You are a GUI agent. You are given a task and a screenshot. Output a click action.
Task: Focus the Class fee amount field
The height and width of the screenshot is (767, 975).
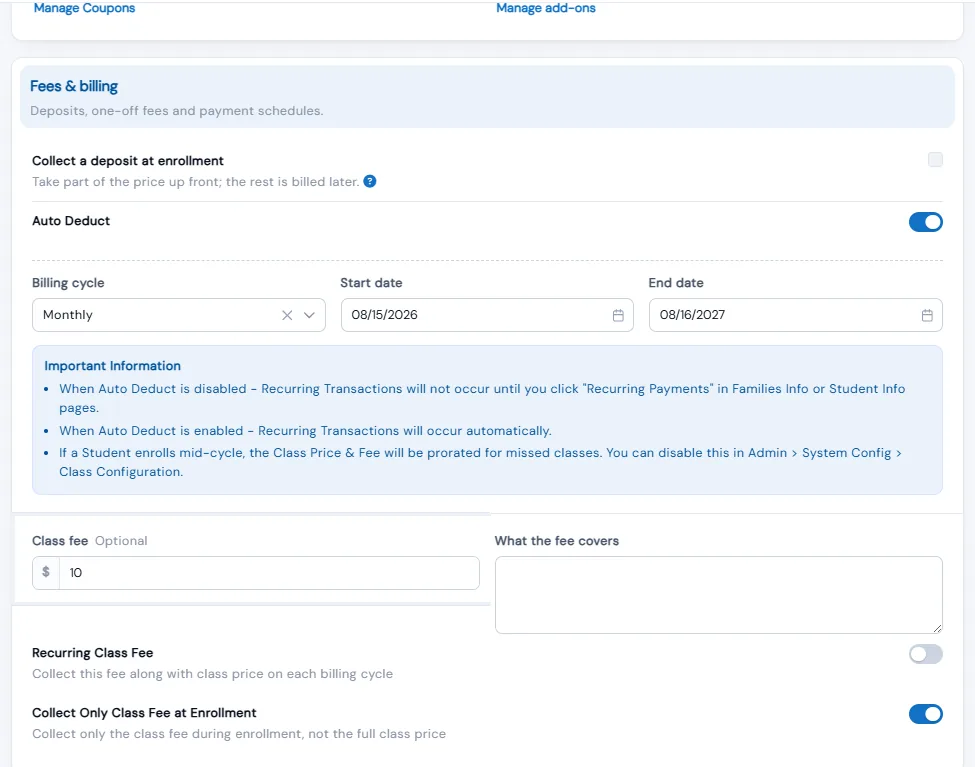[269, 572]
